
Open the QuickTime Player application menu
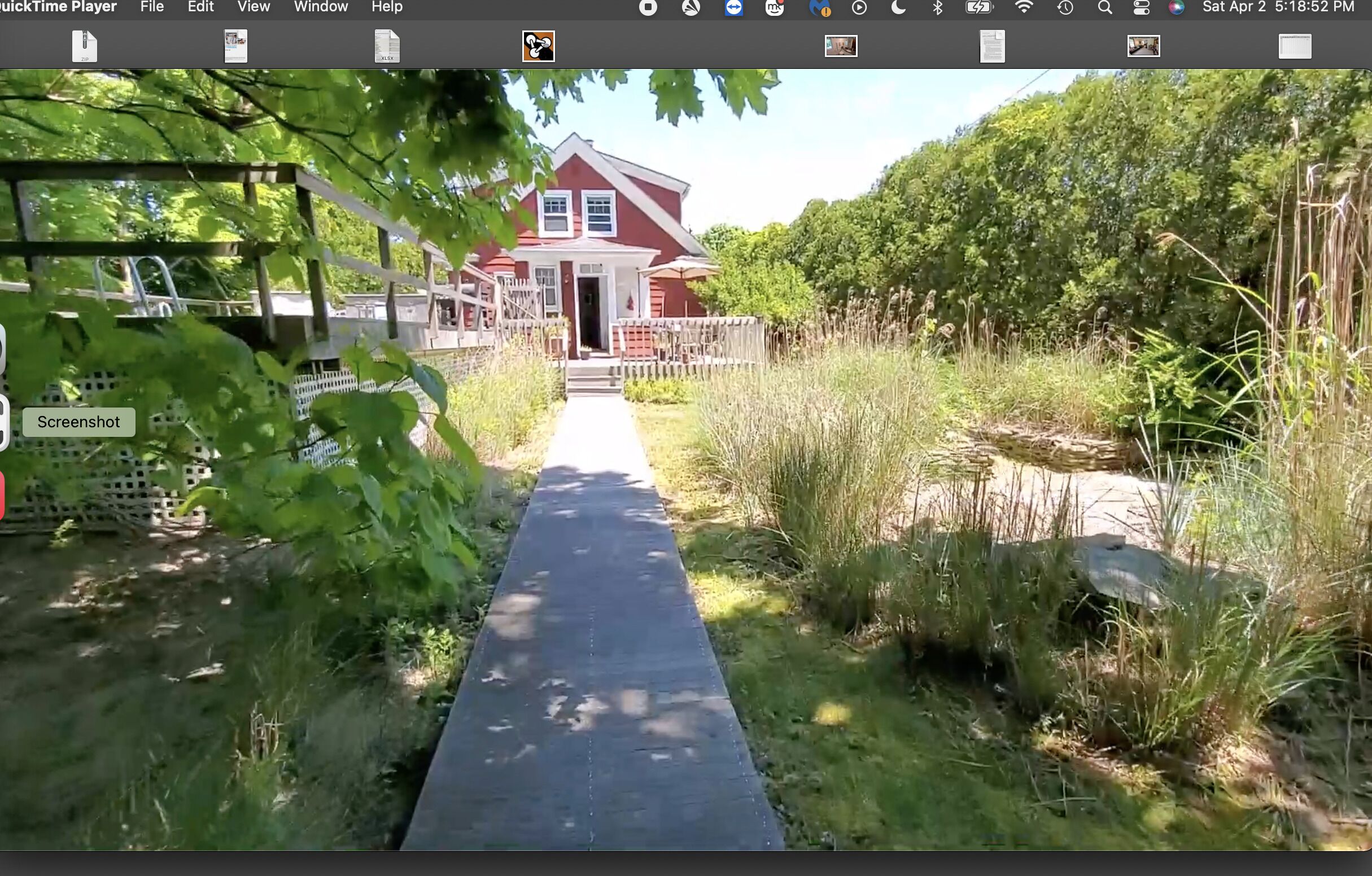point(58,7)
